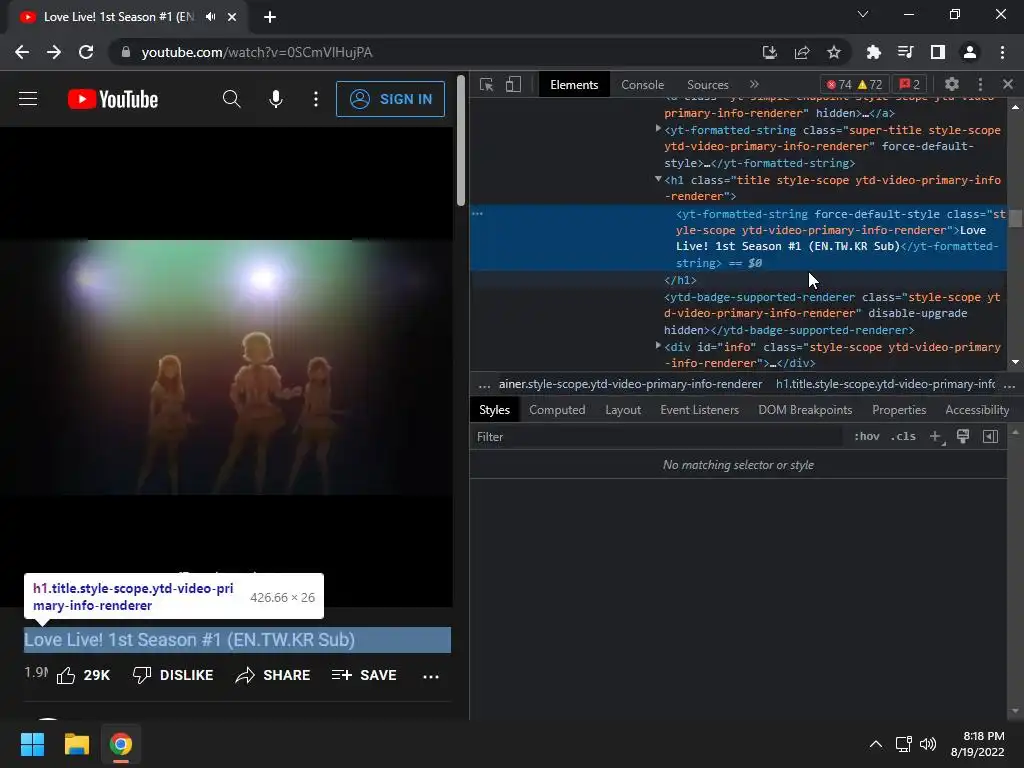Toggle rendering emulations paintbrush icon
Image resolution: width=1024 pixels, height=768 pixels.
[963, 436]
